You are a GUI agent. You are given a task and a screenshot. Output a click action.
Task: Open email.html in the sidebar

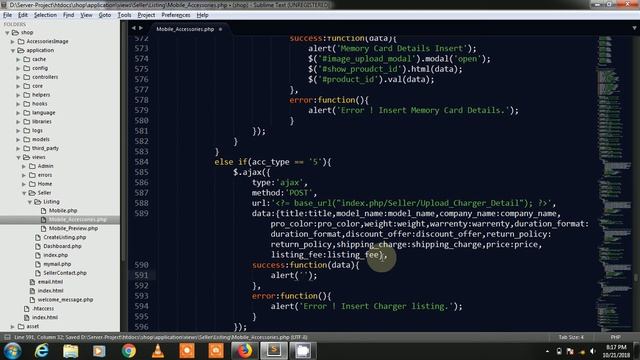pyautogui.click(x=50, y=282)
